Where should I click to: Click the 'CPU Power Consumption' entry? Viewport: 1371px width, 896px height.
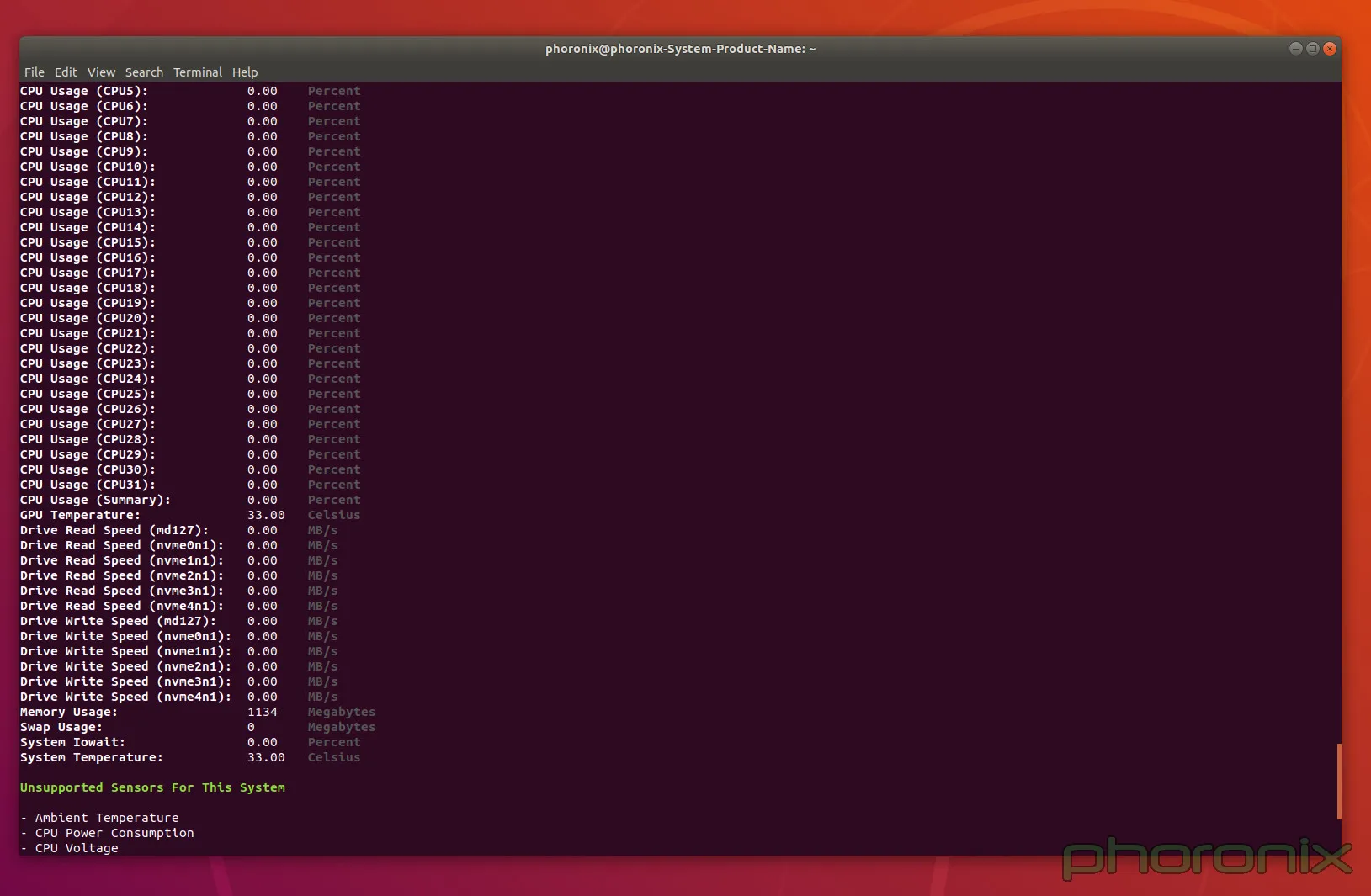click(114, 833)
